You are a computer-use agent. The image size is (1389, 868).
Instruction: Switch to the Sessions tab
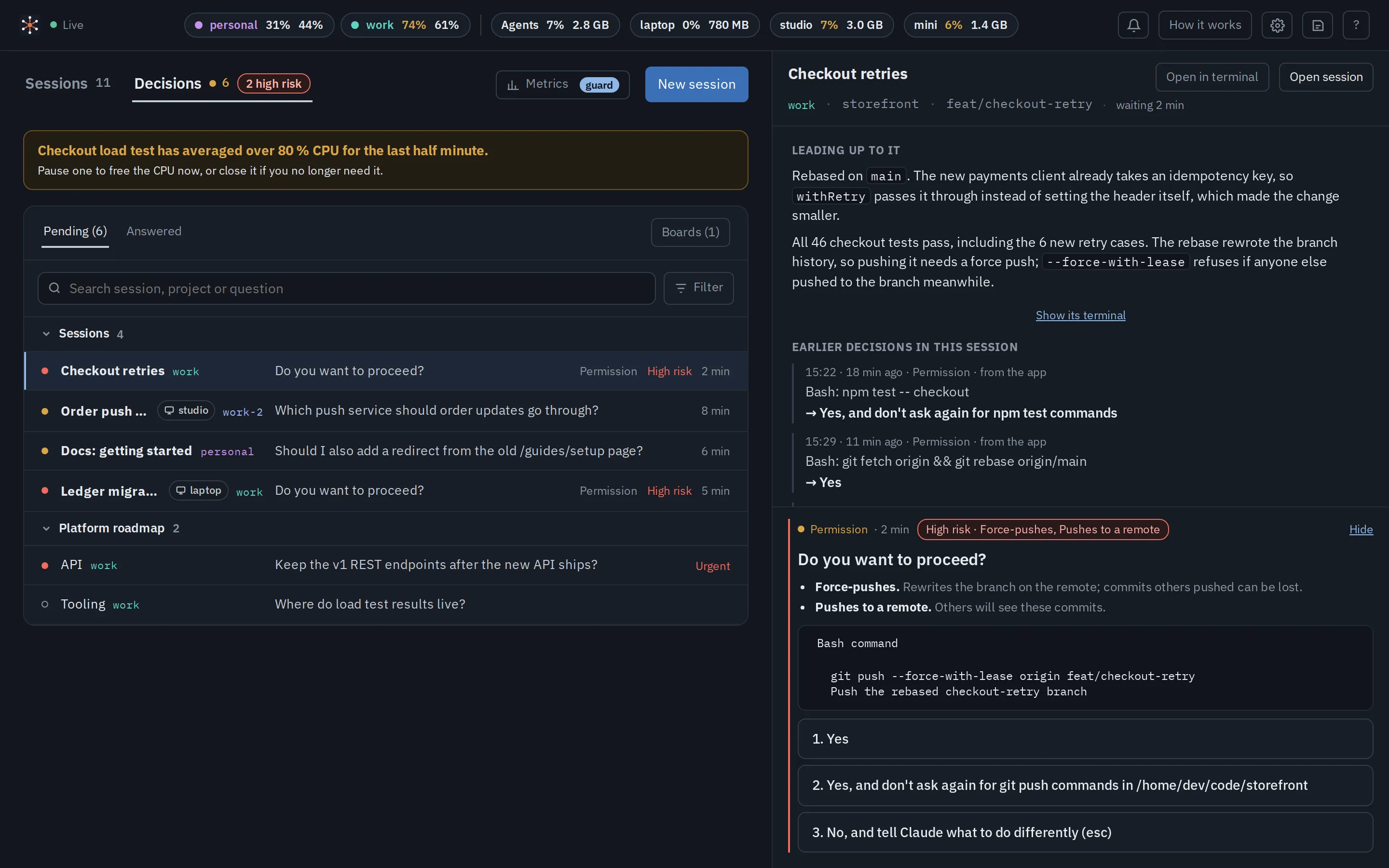click(68, 83)
